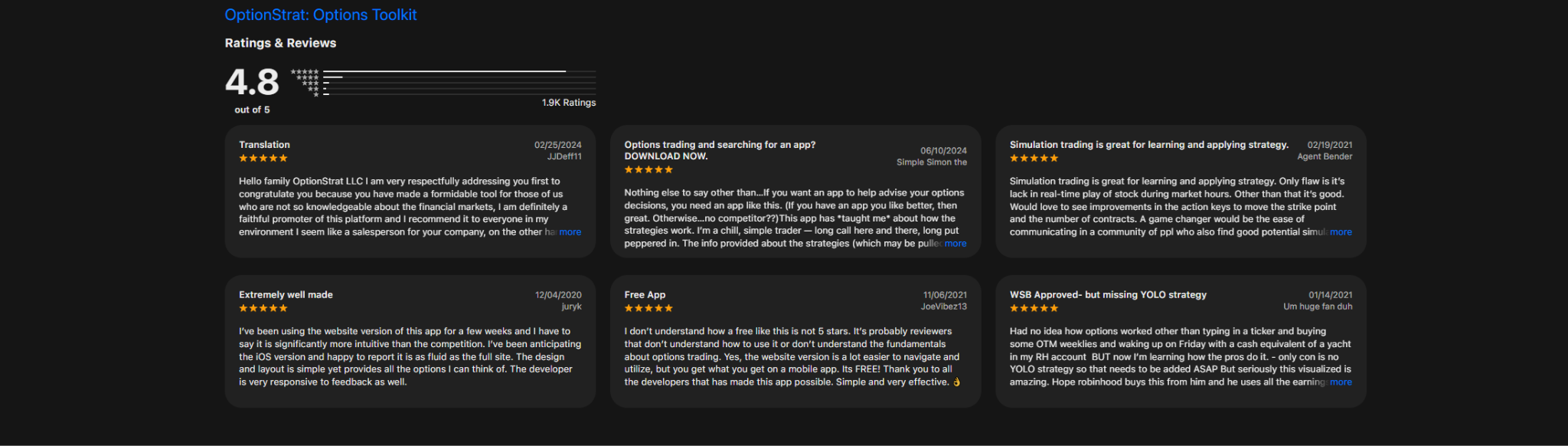This screenshot has height=446, width=1568.
Task: Open the Extremely well made review card
Action: pyautogui.click(x=410, y=342)
